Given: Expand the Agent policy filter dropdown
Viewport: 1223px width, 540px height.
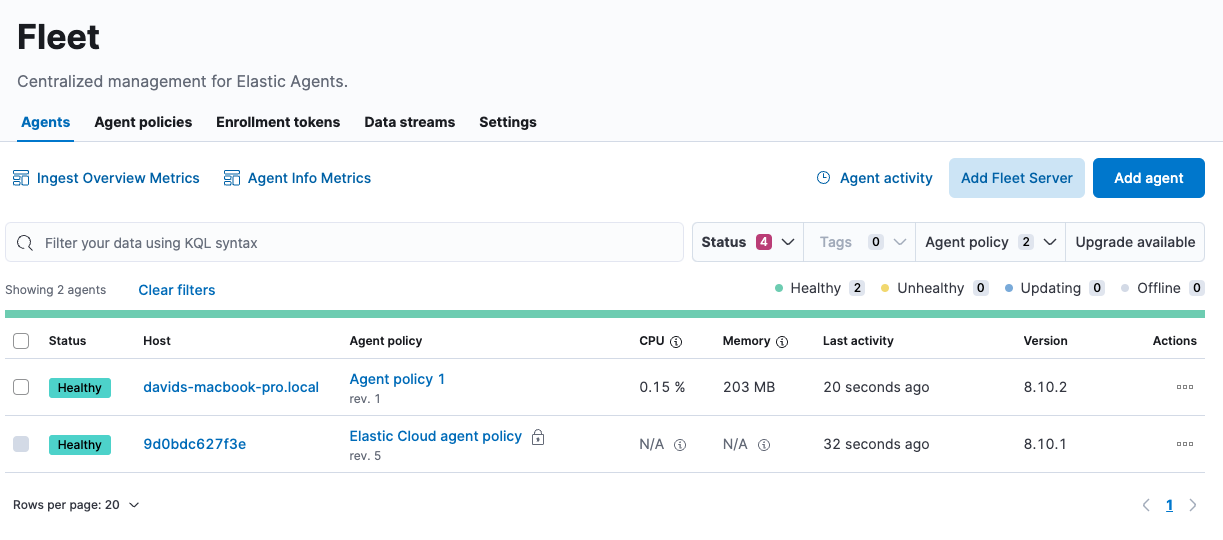Looking at the screenshot, I should point(990,242).
